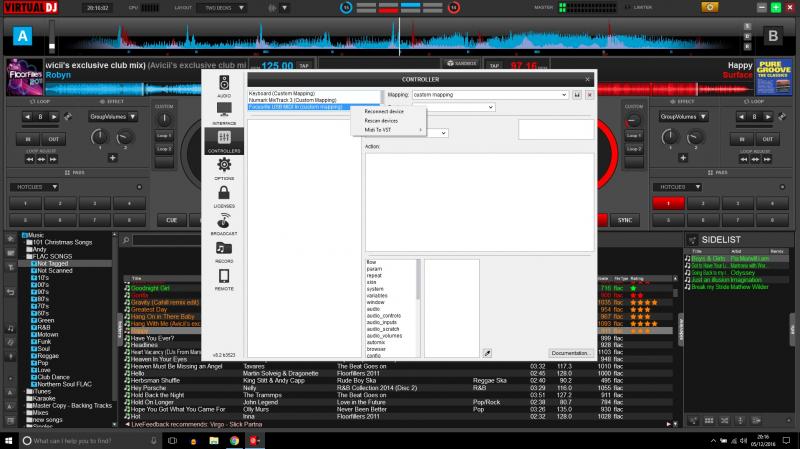Open the Audio settings tab
Viewport: 800px width, 449px height.
pos(224,86)
